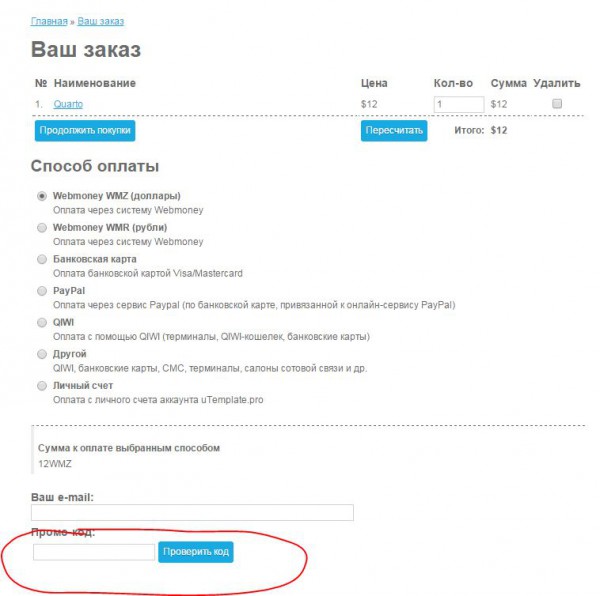
Task: Choose Личный счет payment method
Action: click(x=42, y=386)
